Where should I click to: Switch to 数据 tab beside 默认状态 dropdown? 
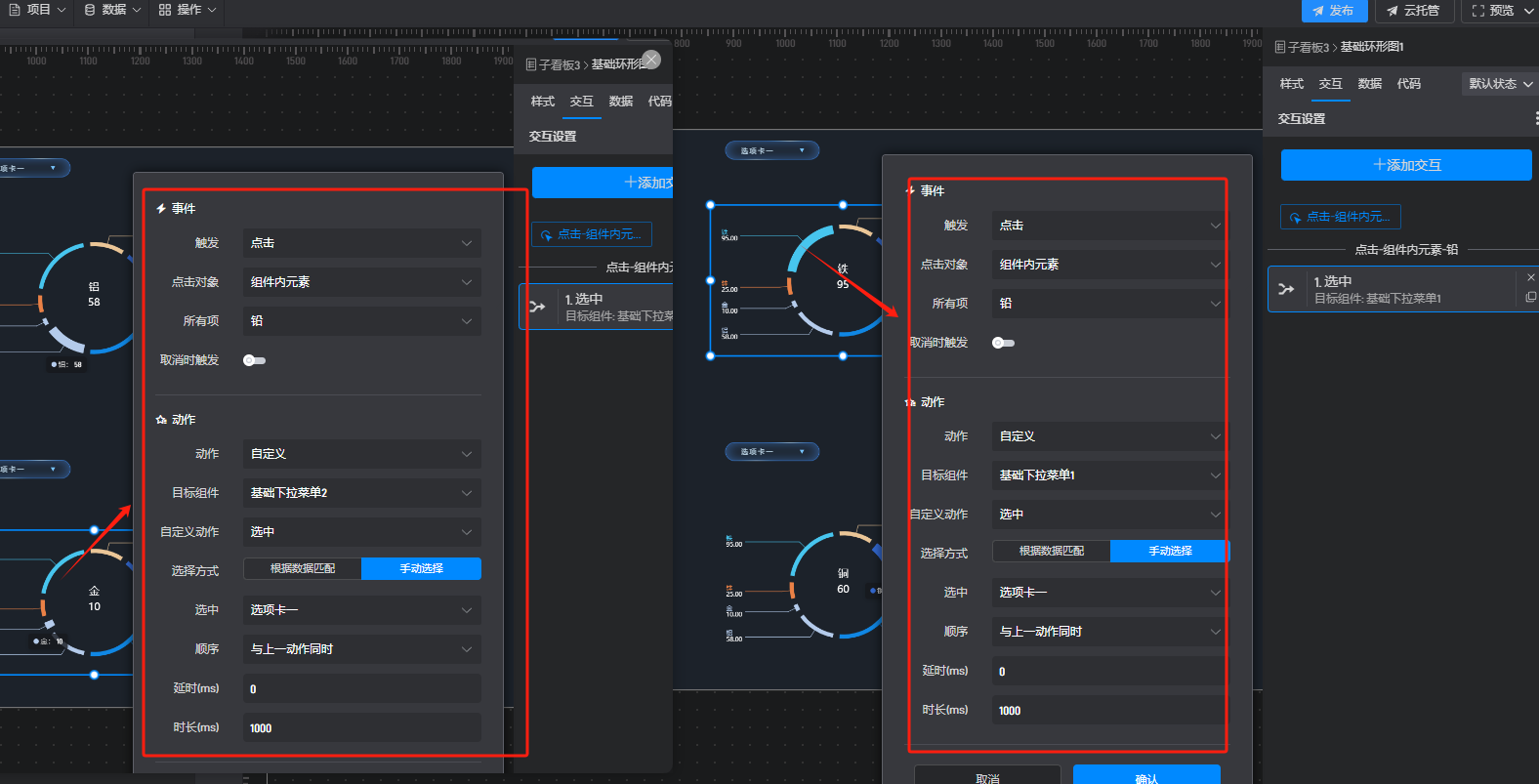tap(1370, 84)
